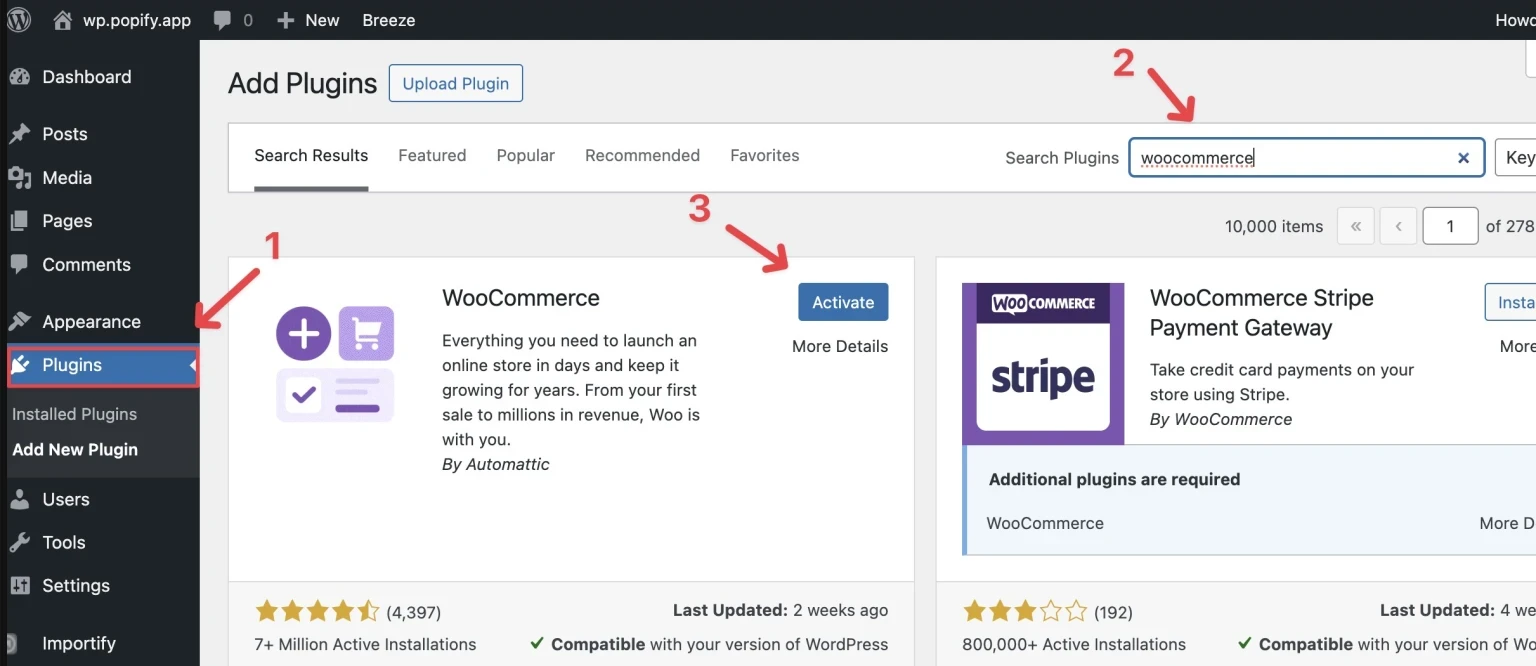Go to first page of results

tap(1355, 227)
